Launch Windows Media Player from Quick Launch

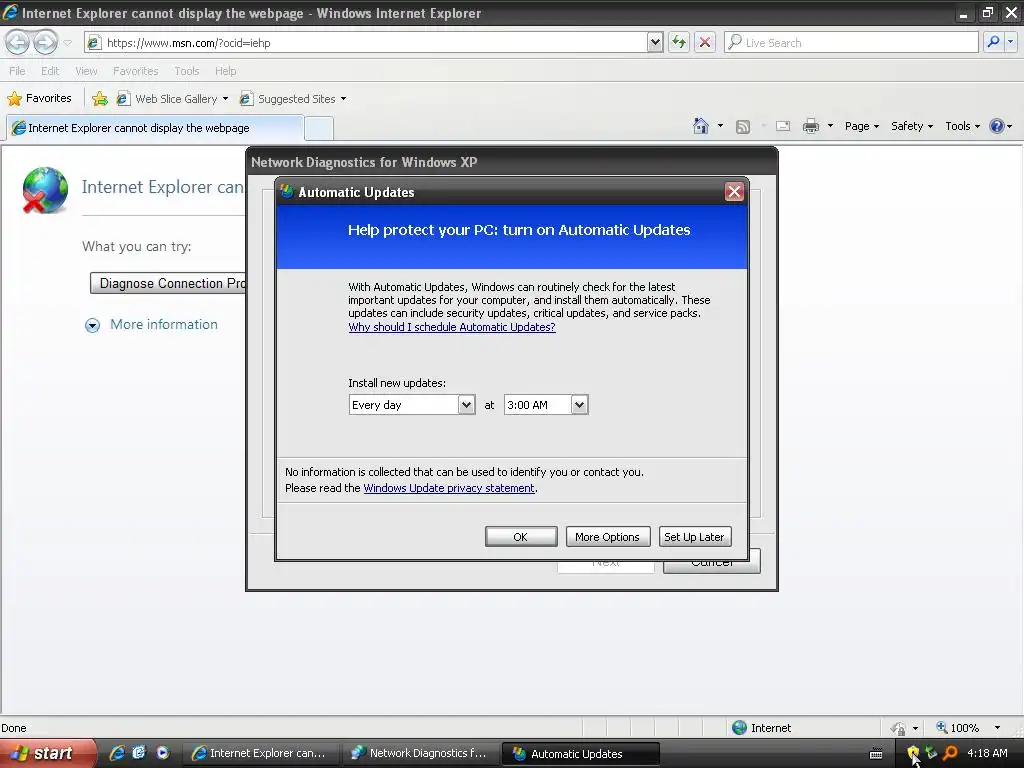[163, 753]
